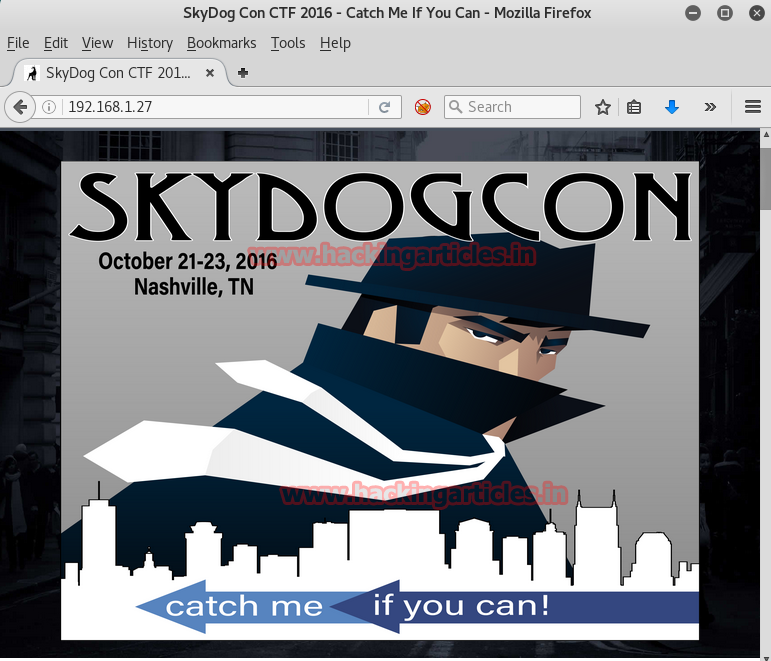Viewport: 771px width, 661px height.
Task: Open the NoScript blocked-scripts icon
Action: coord(422,107)
